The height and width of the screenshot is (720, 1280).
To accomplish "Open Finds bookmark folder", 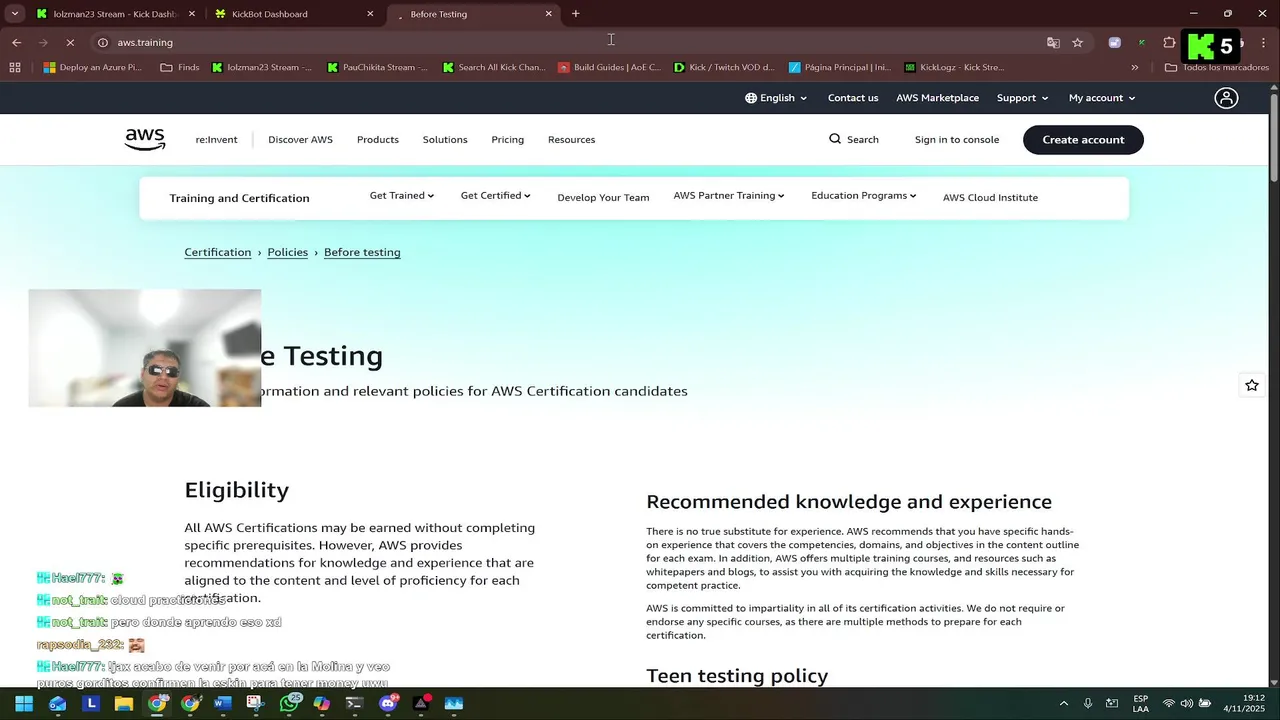I will 180,67.
